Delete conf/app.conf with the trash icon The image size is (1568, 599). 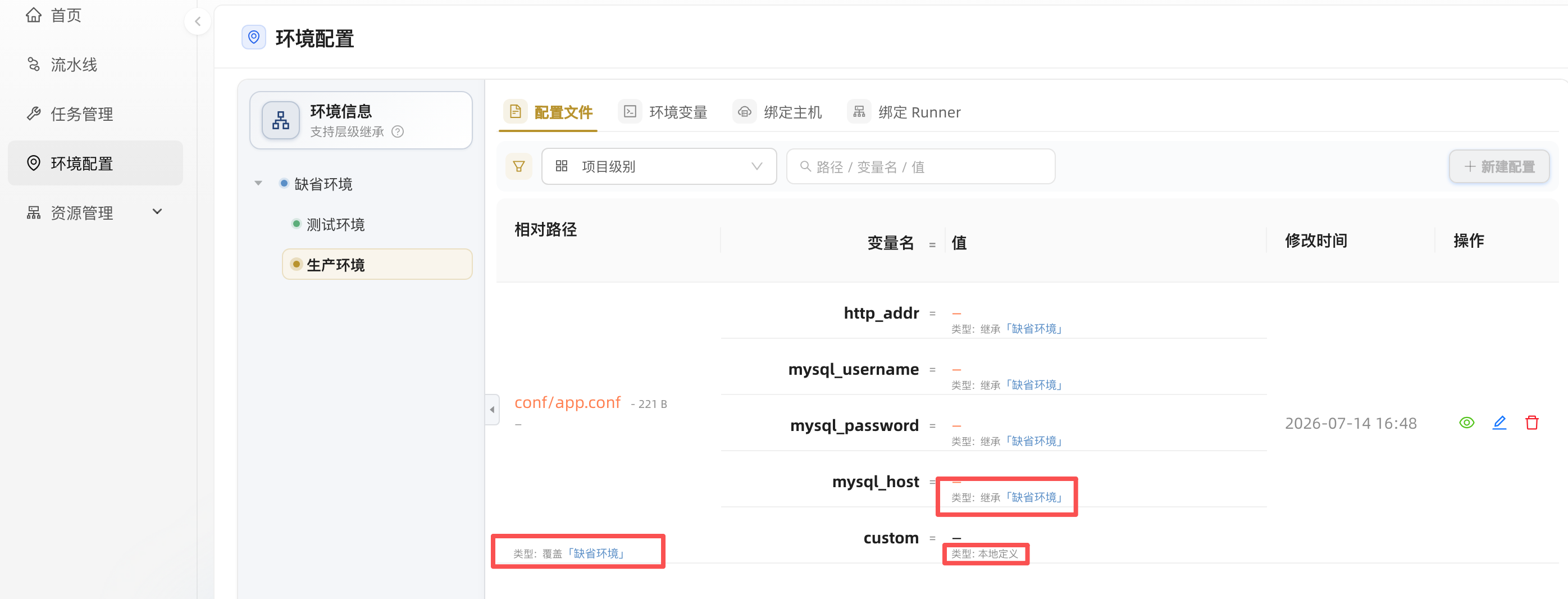pos(1531,423)
